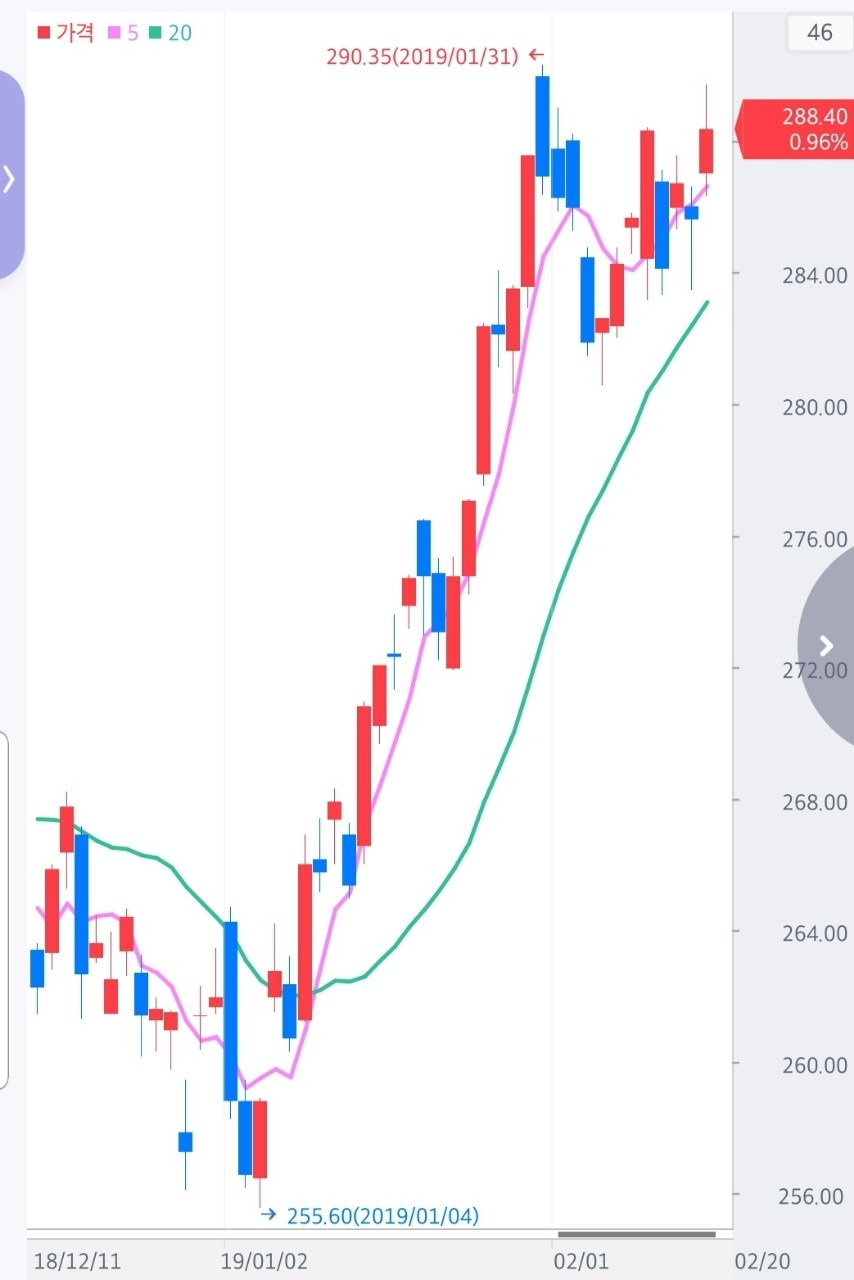This screenshot has height=1280, width=854.
Task: Click the red arrow beside high price label
Action: (536, 56)
